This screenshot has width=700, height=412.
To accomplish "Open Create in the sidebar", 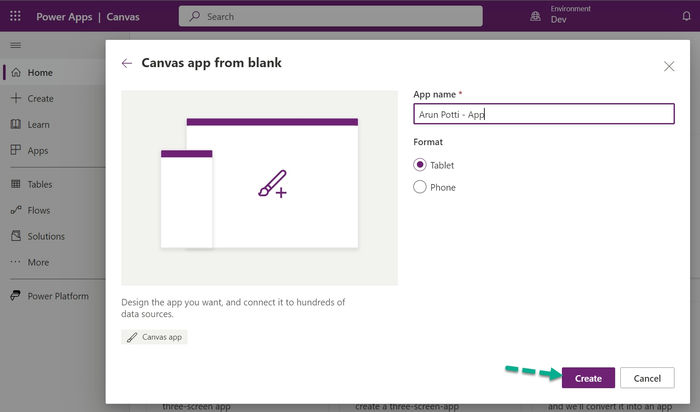I will 54,98.
